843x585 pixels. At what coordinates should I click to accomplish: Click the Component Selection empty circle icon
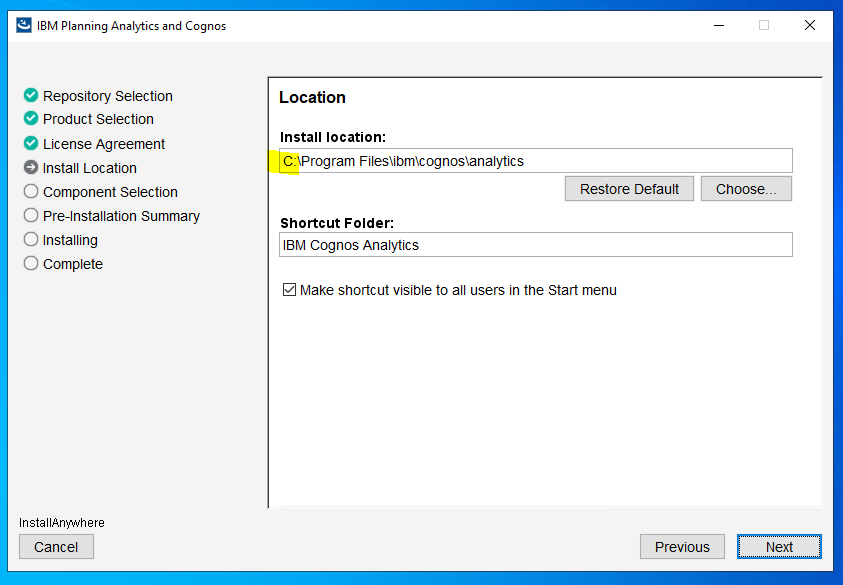tap(31, 191)
